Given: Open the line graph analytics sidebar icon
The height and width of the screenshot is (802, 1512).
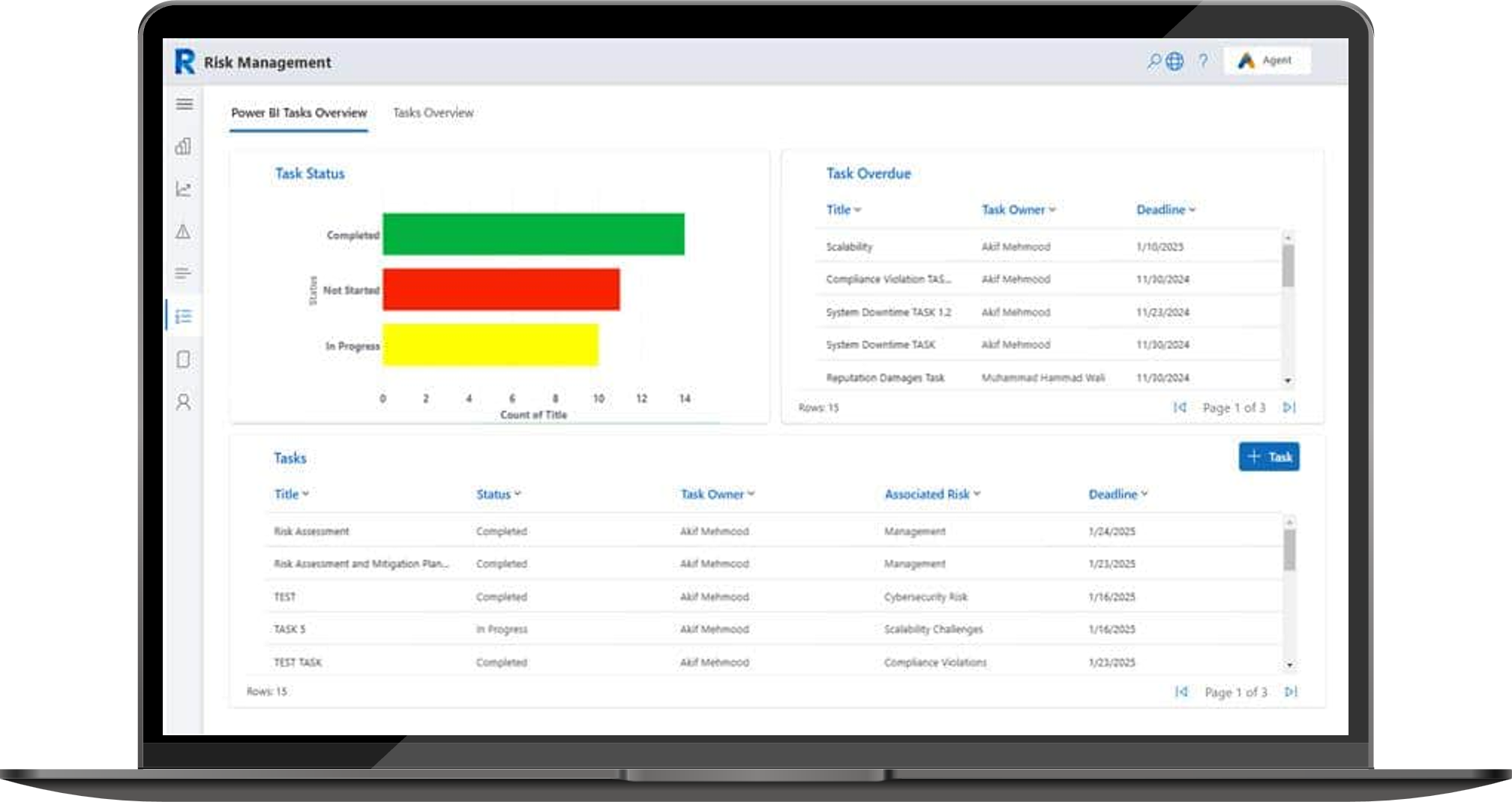Looking at the screenshot, I should click(x=183, y=189).
